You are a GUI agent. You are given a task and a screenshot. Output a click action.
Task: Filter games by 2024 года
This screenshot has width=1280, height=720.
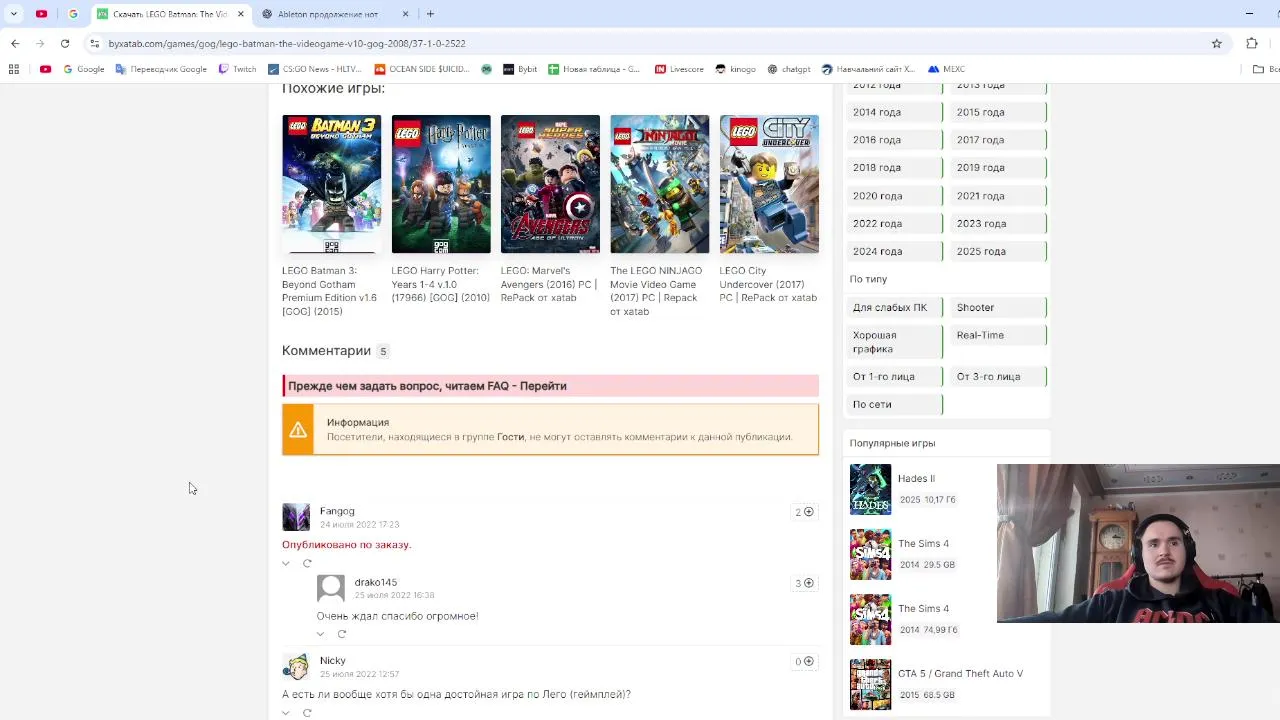tap(895, 251)
